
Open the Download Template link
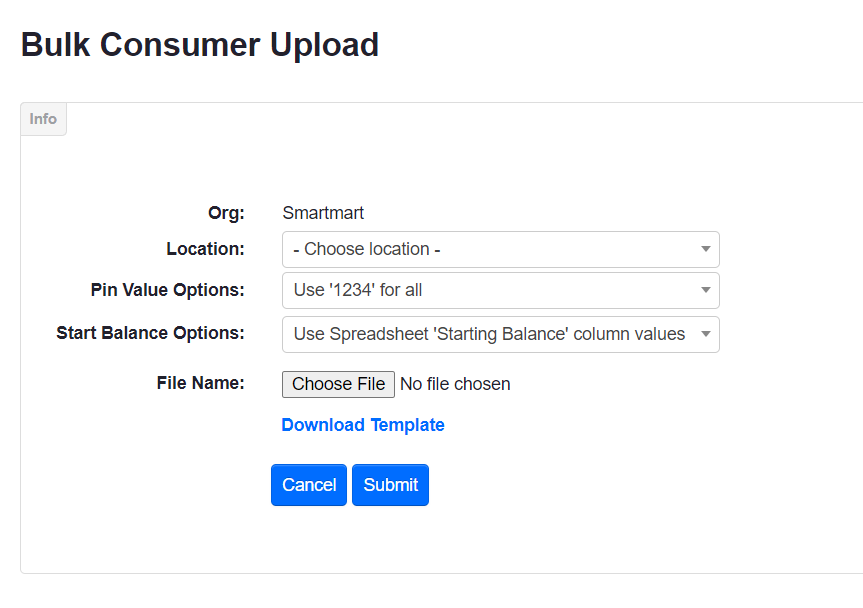tap(362, 424)
